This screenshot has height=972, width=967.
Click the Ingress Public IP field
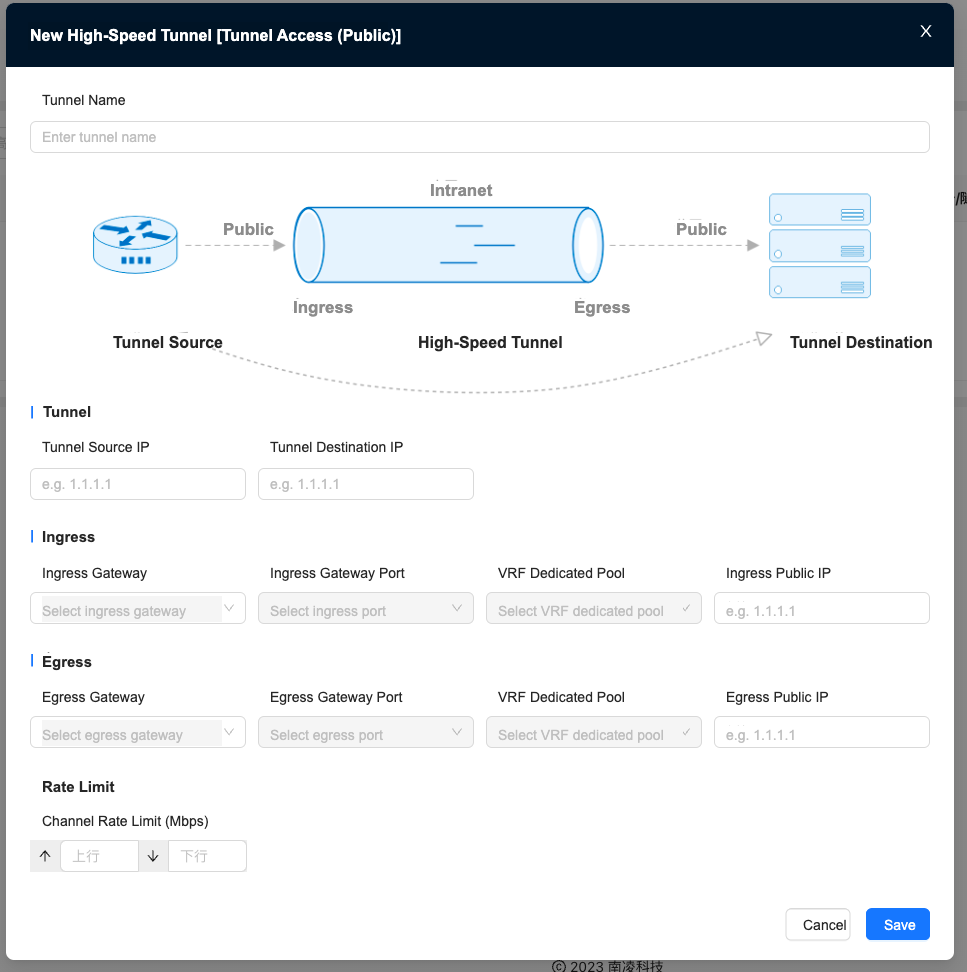[822, 608]
